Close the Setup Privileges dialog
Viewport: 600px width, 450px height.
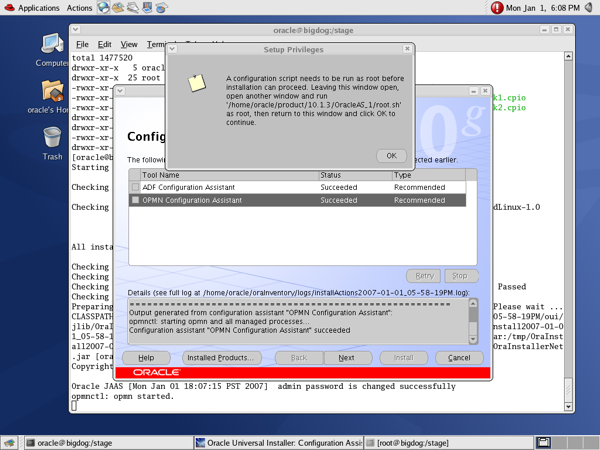pos(407,49)
